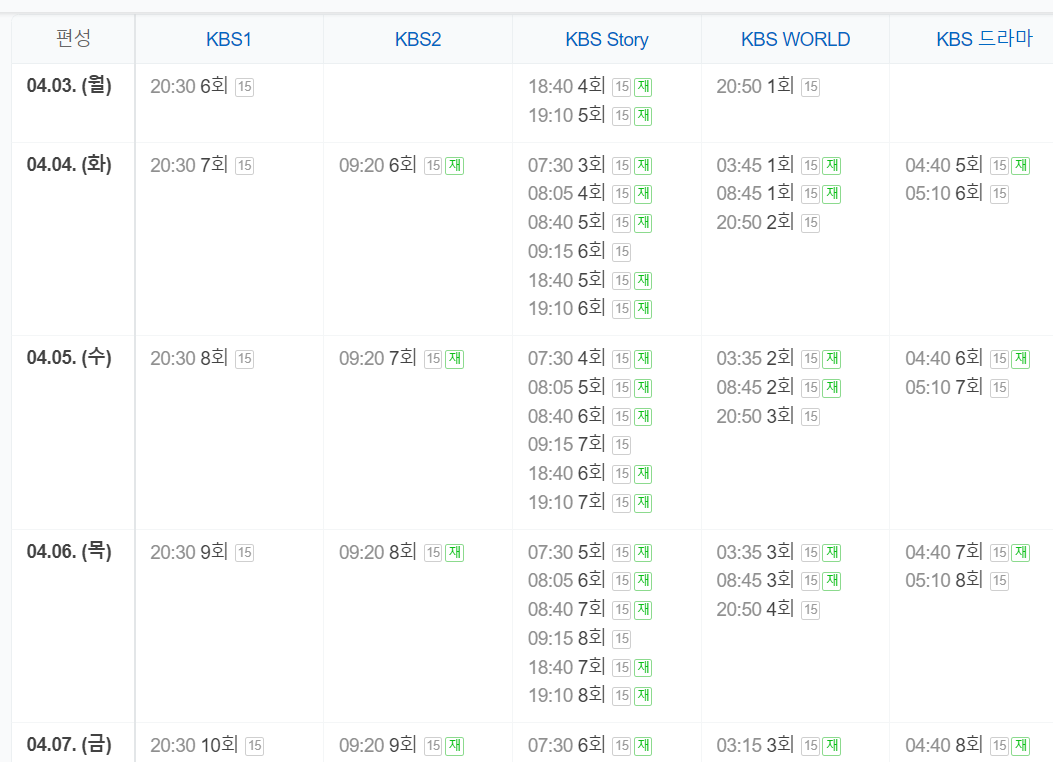Click the 15 rating badge beside 09:15 6회
1053x762 pixels.
[x=622, y=252]
